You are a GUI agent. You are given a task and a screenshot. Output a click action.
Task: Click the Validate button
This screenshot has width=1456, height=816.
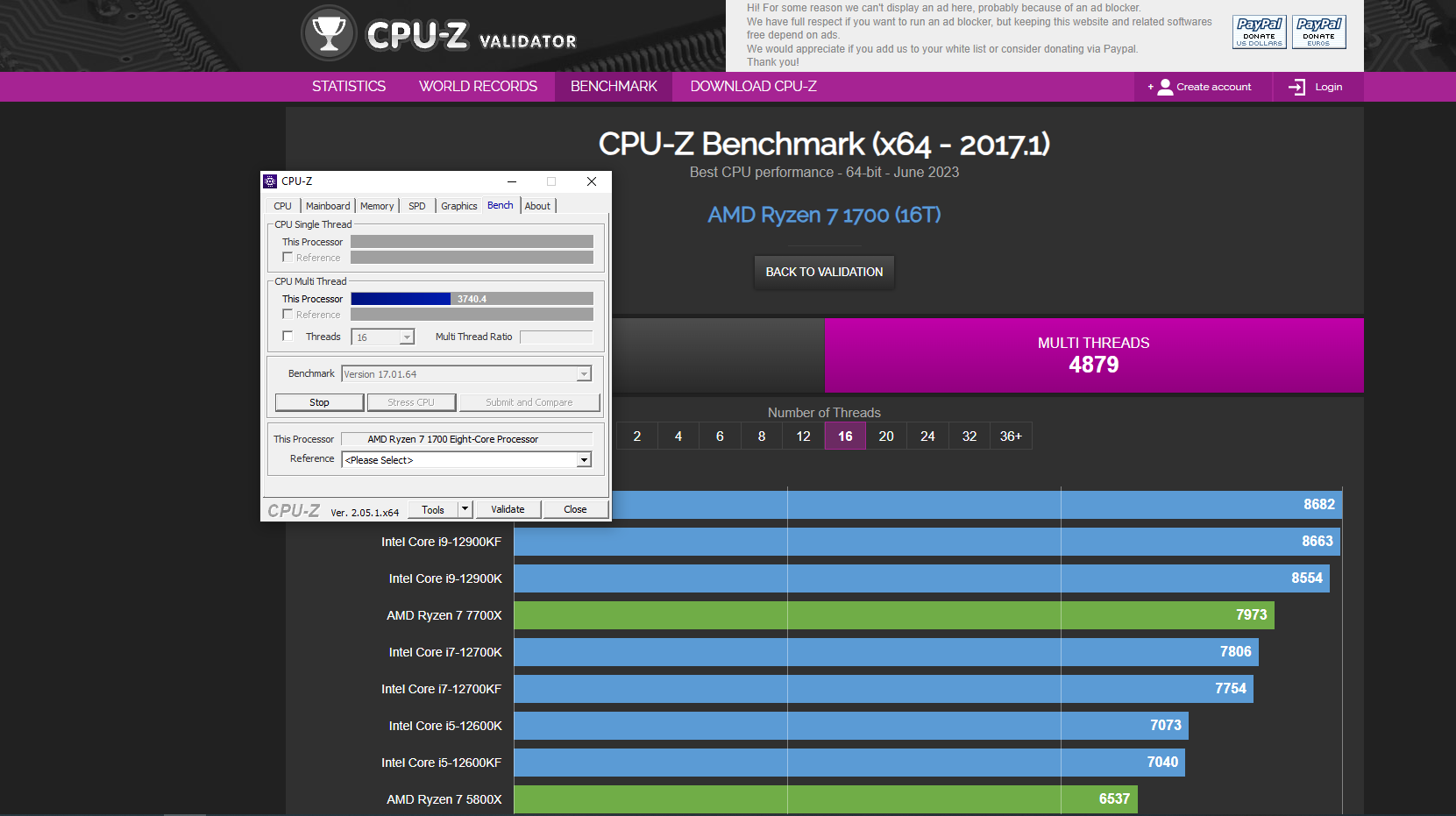508,509
